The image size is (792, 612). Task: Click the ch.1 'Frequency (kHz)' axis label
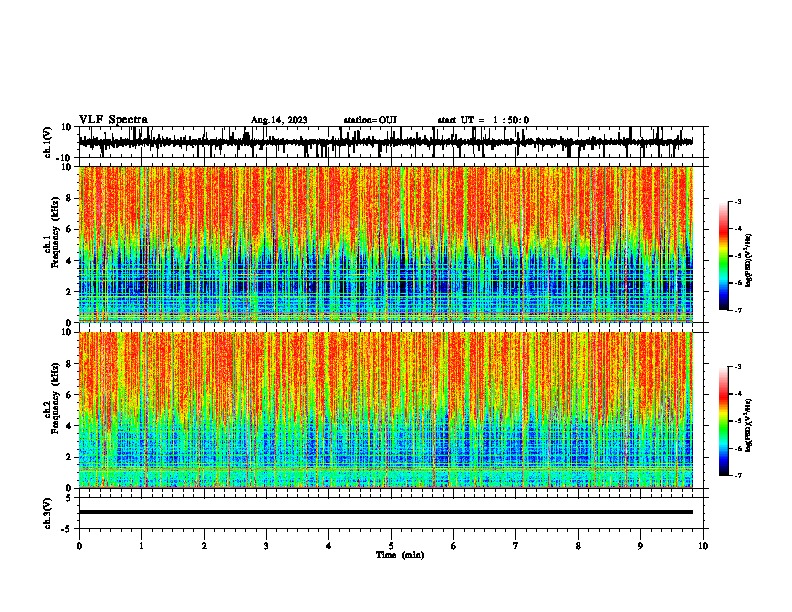55,232
